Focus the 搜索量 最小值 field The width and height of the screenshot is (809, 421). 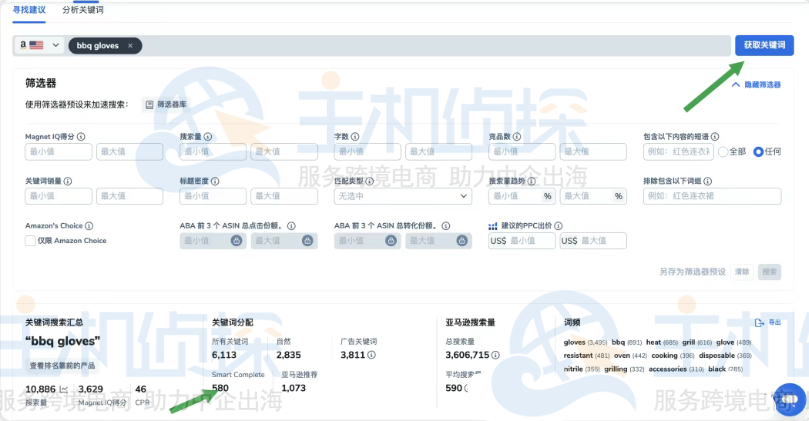(213, 152)
